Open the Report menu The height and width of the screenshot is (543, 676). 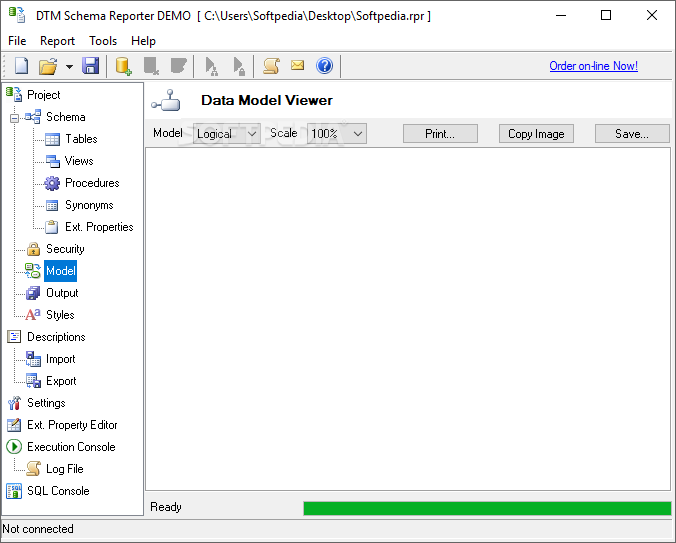57,41
